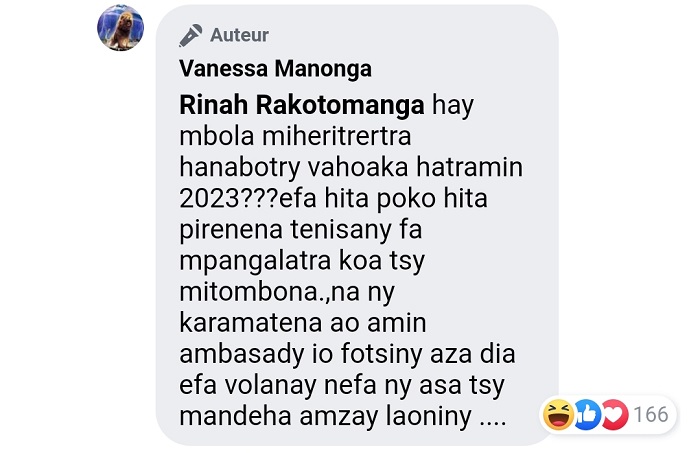Click the blue thumbs-up Like reaction icon
This screenshot has width=700, height=453.
coord(587,415)
